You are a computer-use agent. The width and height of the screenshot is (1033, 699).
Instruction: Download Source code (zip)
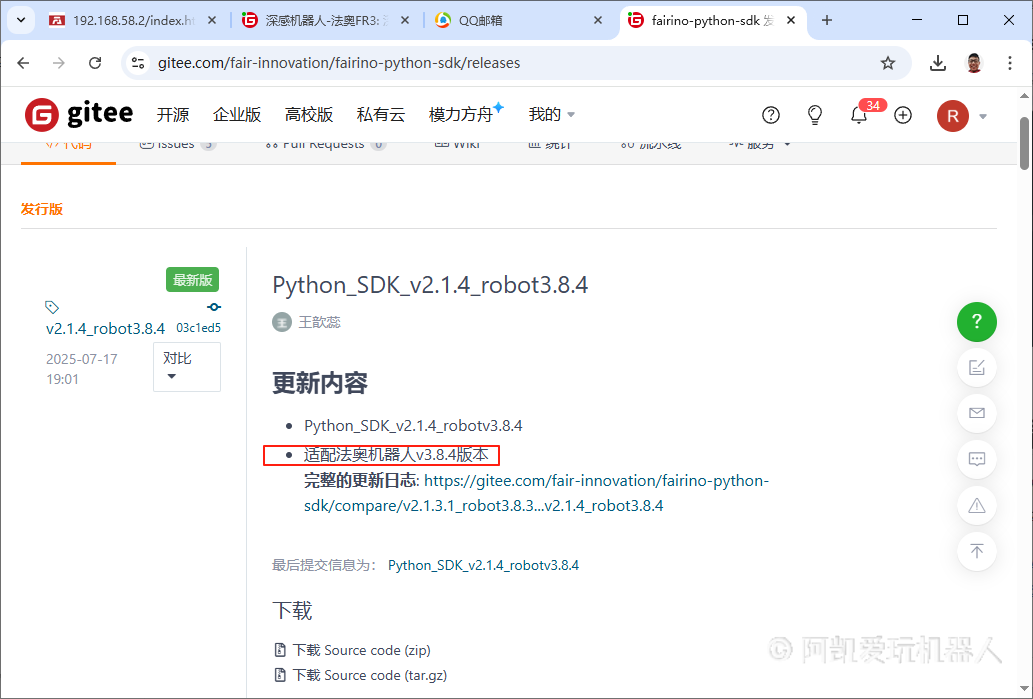(361, 650)
